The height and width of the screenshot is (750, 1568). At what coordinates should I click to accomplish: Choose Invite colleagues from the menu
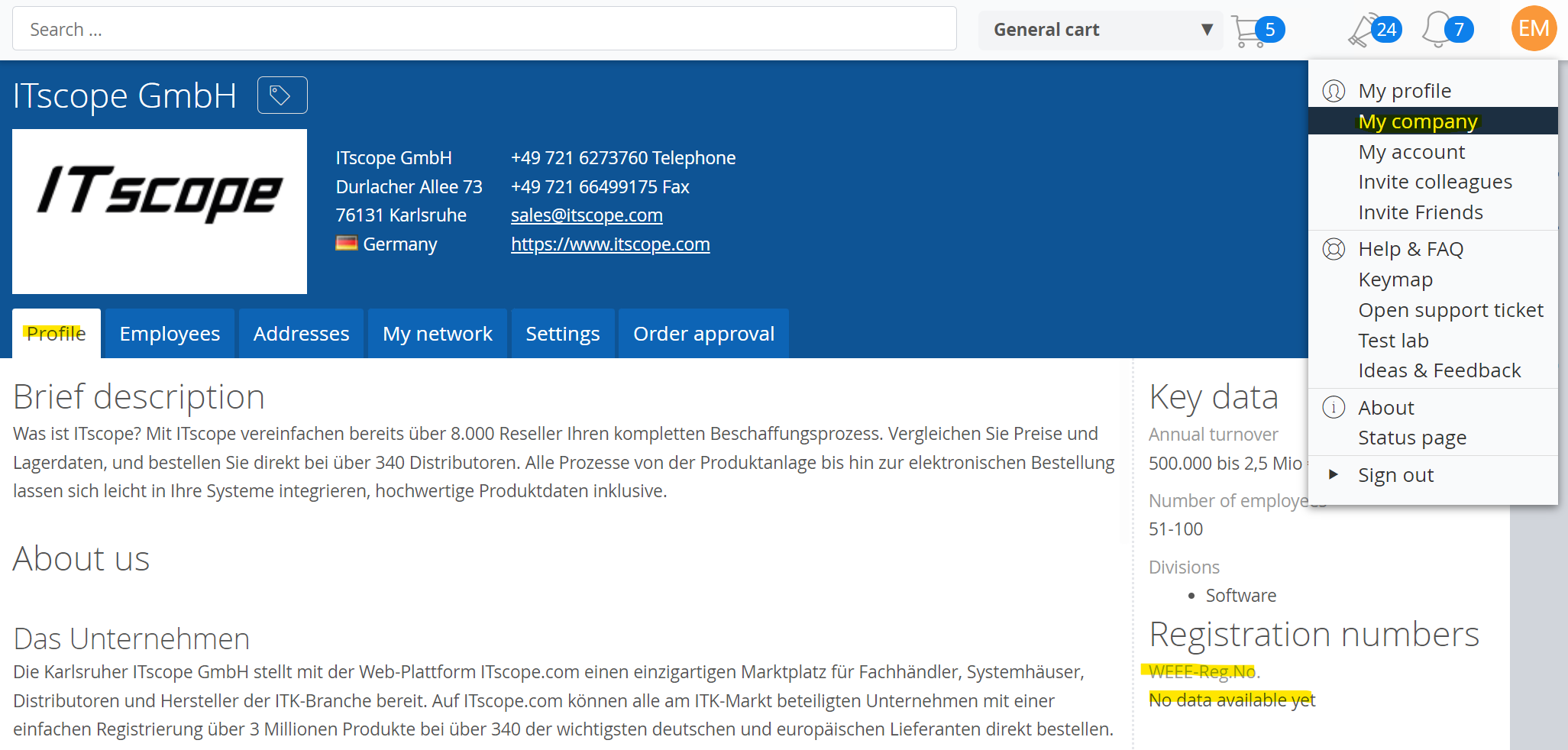point(1434,182)
